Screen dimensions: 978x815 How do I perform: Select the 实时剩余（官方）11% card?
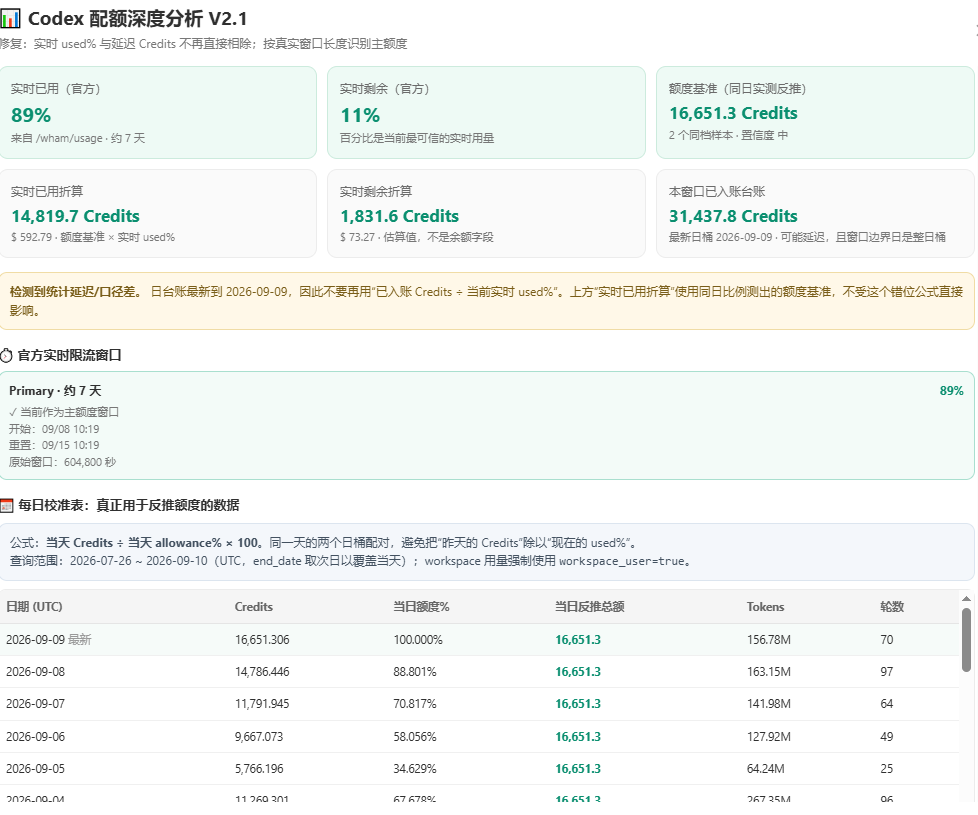tap(487, 113)
